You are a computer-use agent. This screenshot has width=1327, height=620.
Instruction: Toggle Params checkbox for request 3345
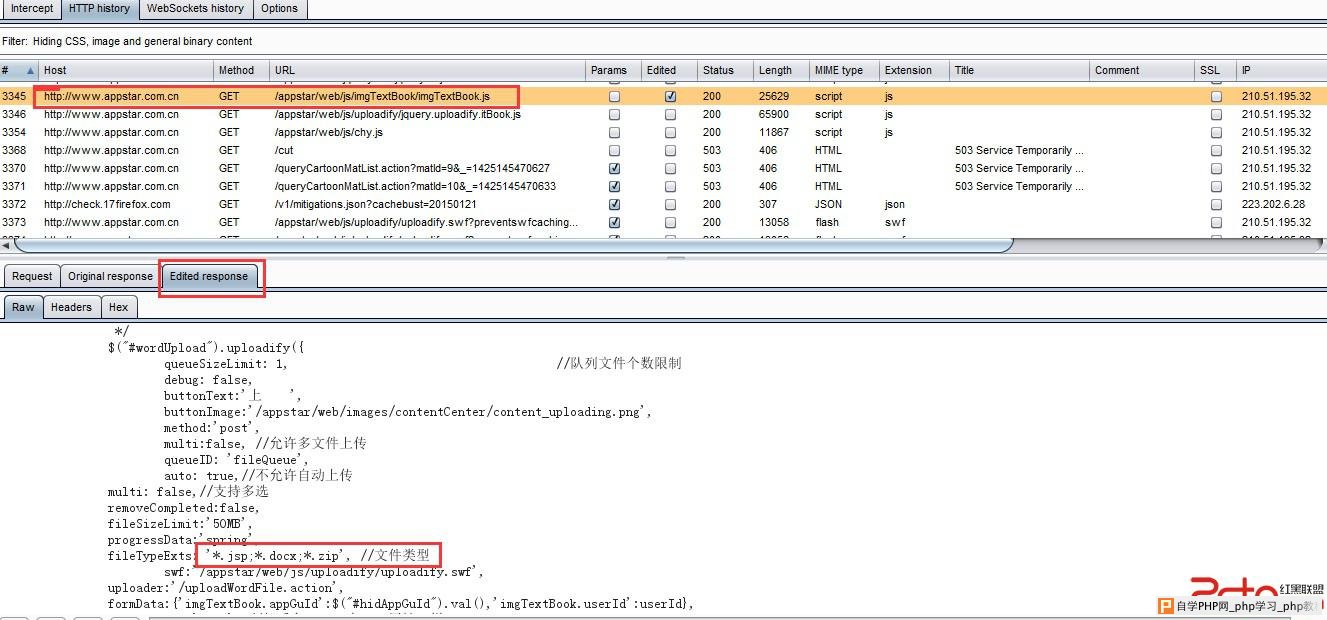pos(614,97)
